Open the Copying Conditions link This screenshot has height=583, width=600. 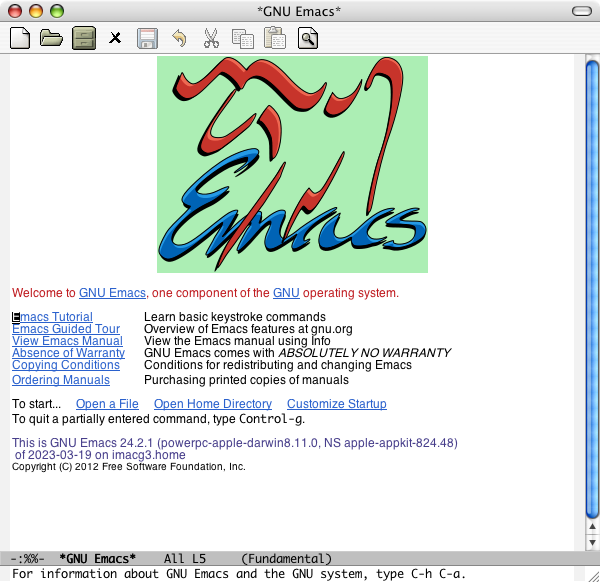tap(66, 365)
